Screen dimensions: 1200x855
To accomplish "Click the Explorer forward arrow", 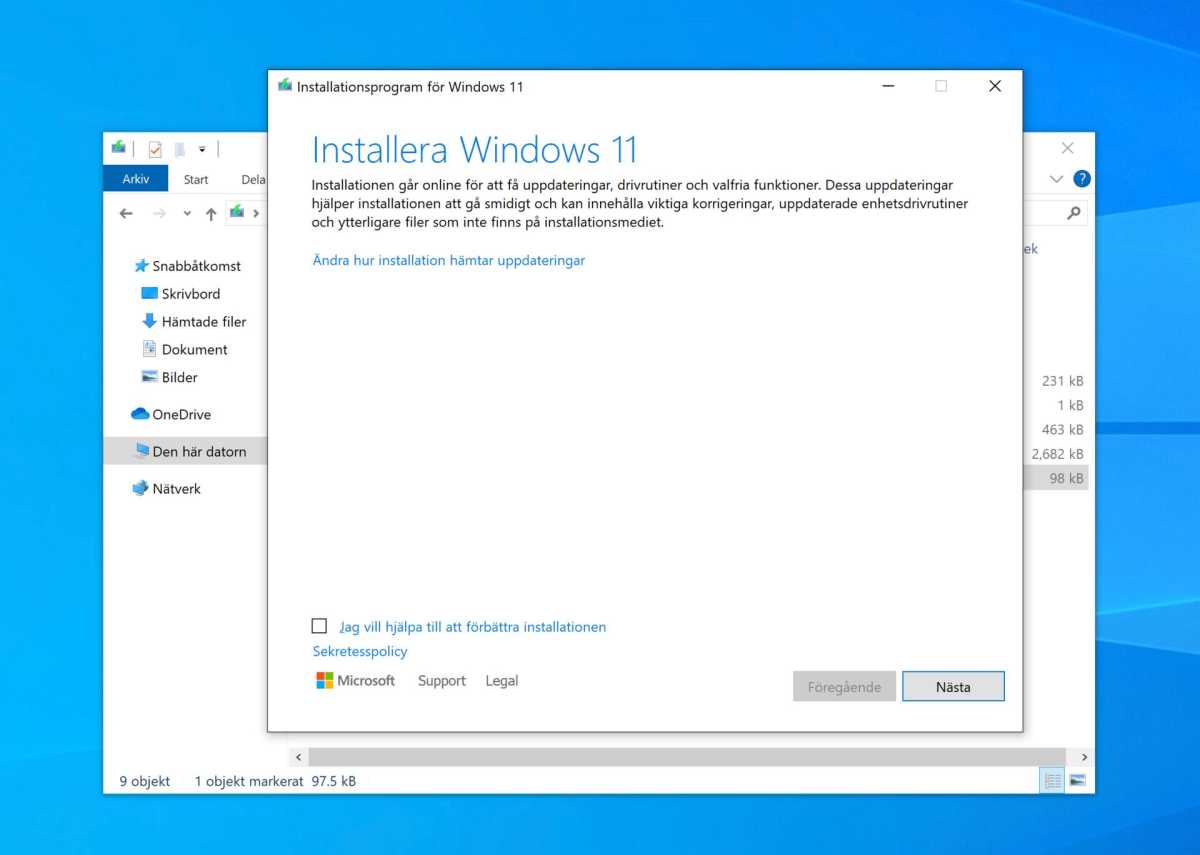I will coord(159,213).
